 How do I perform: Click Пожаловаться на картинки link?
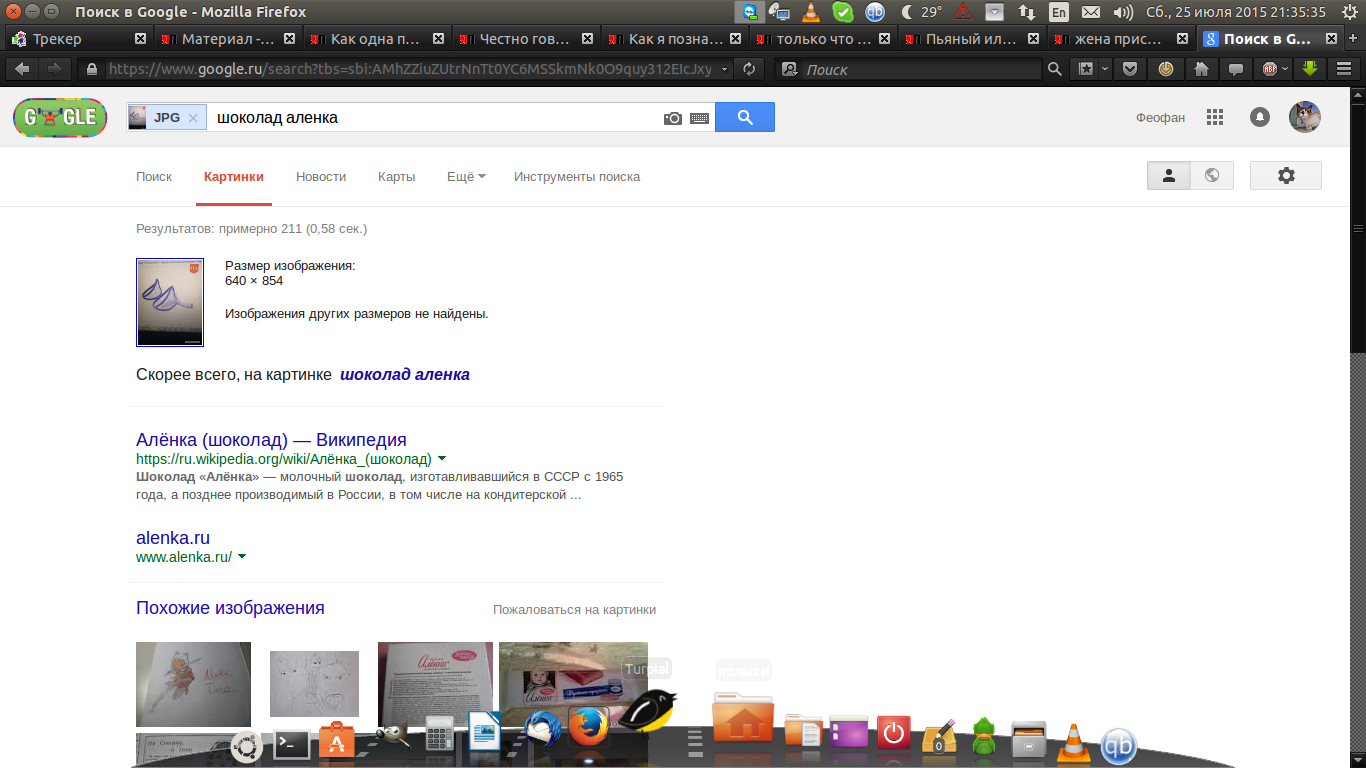click(x=574, y=609)
